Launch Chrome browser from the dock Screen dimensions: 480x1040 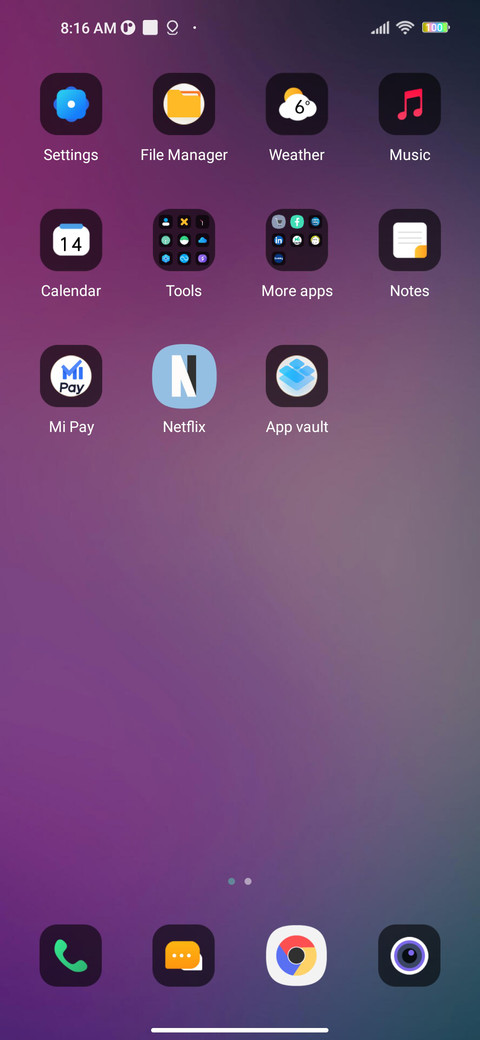click(297, 956)
